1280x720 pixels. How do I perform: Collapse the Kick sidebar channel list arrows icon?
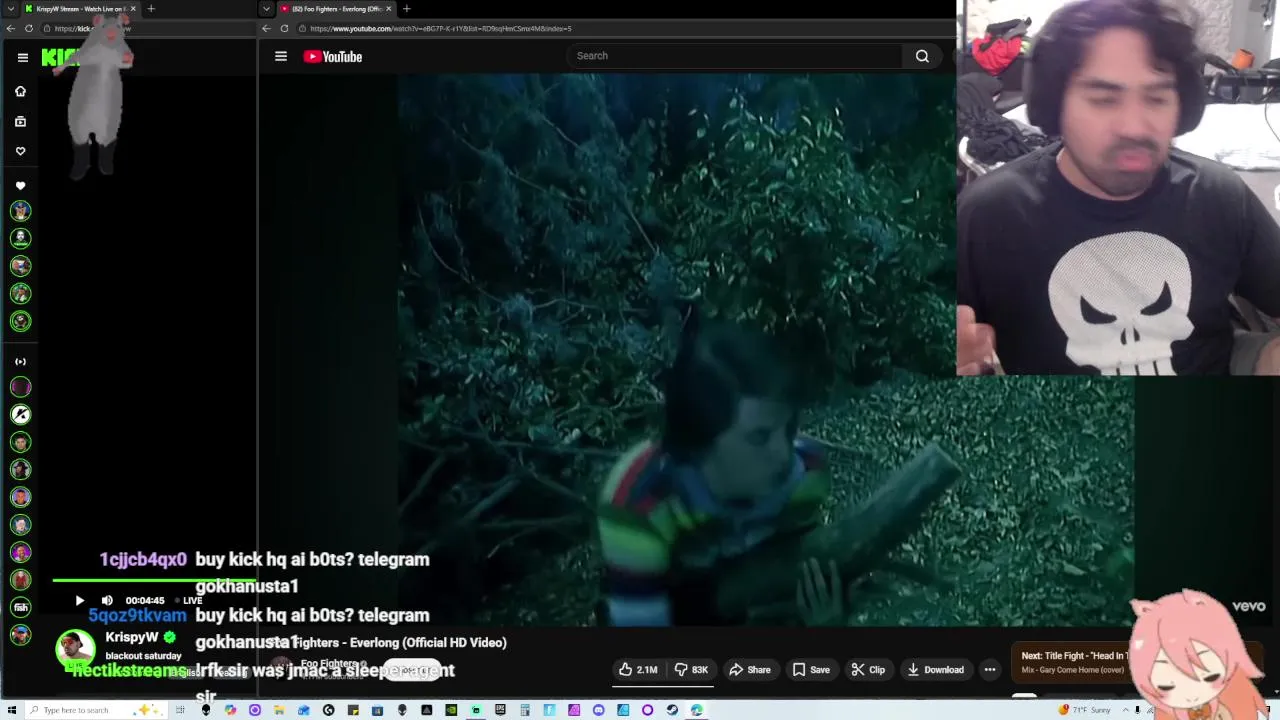(20, 361)
